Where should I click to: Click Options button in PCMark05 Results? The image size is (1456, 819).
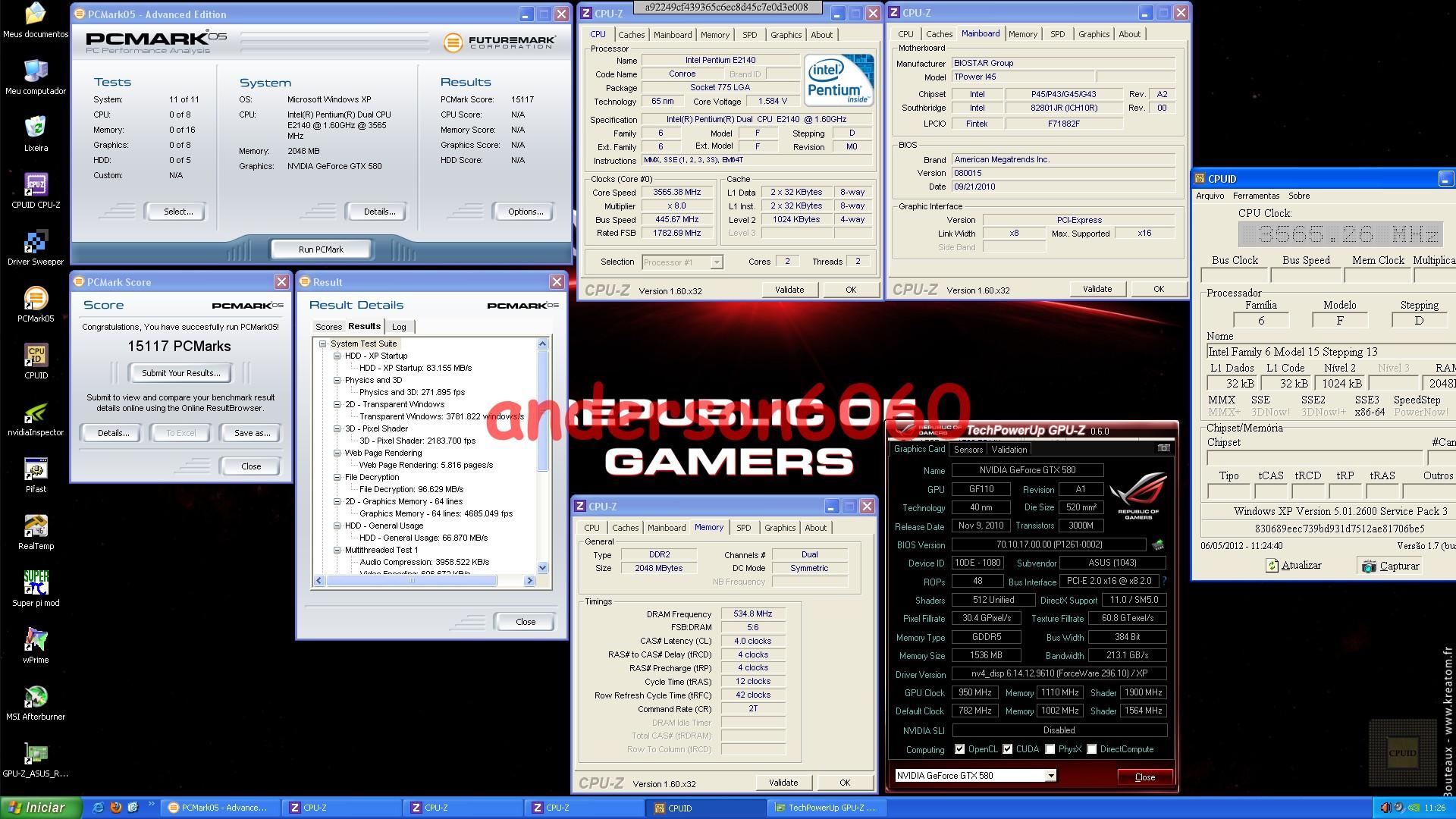click(526, 212)
